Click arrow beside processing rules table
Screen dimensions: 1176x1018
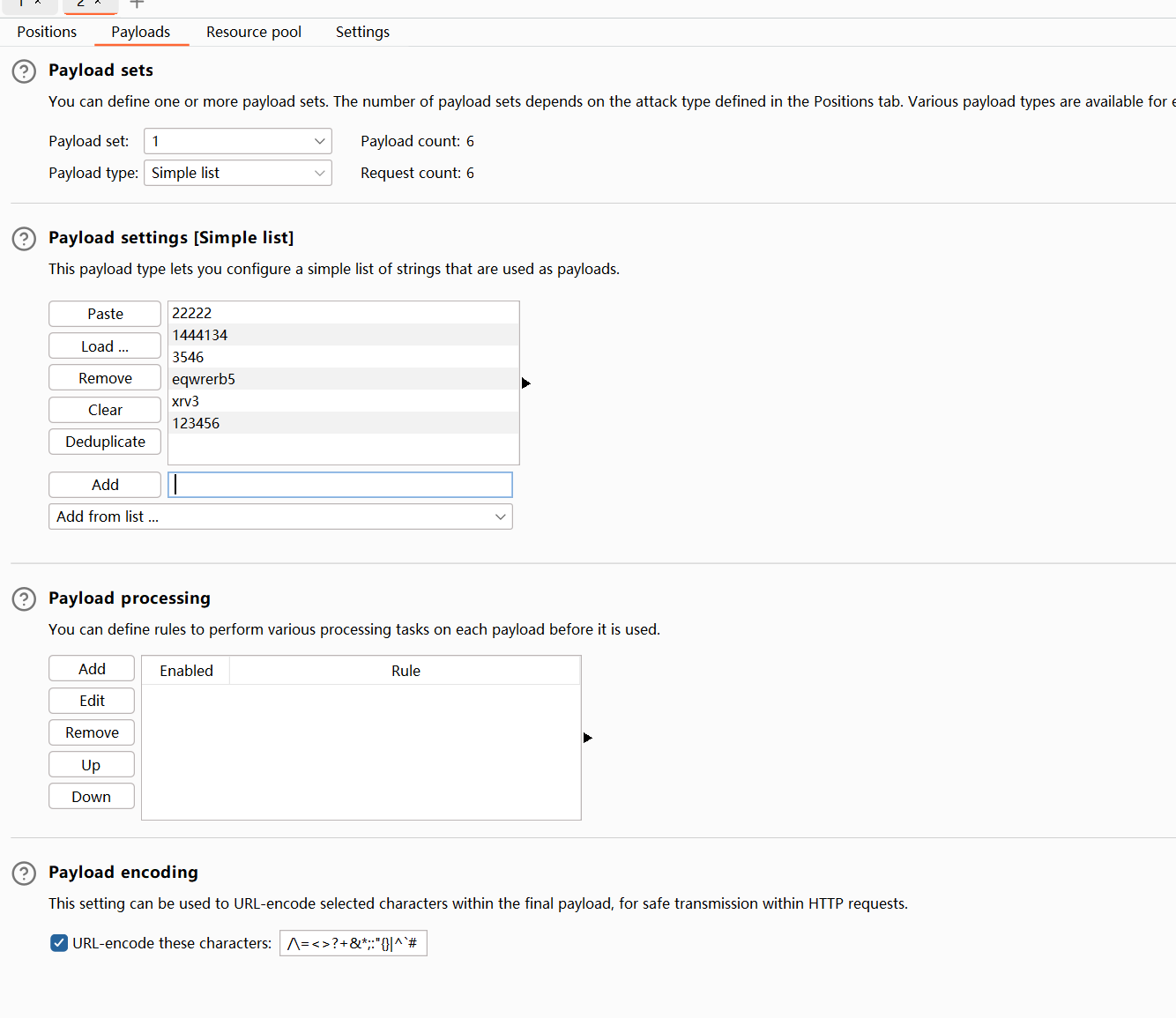coord(588,738)
